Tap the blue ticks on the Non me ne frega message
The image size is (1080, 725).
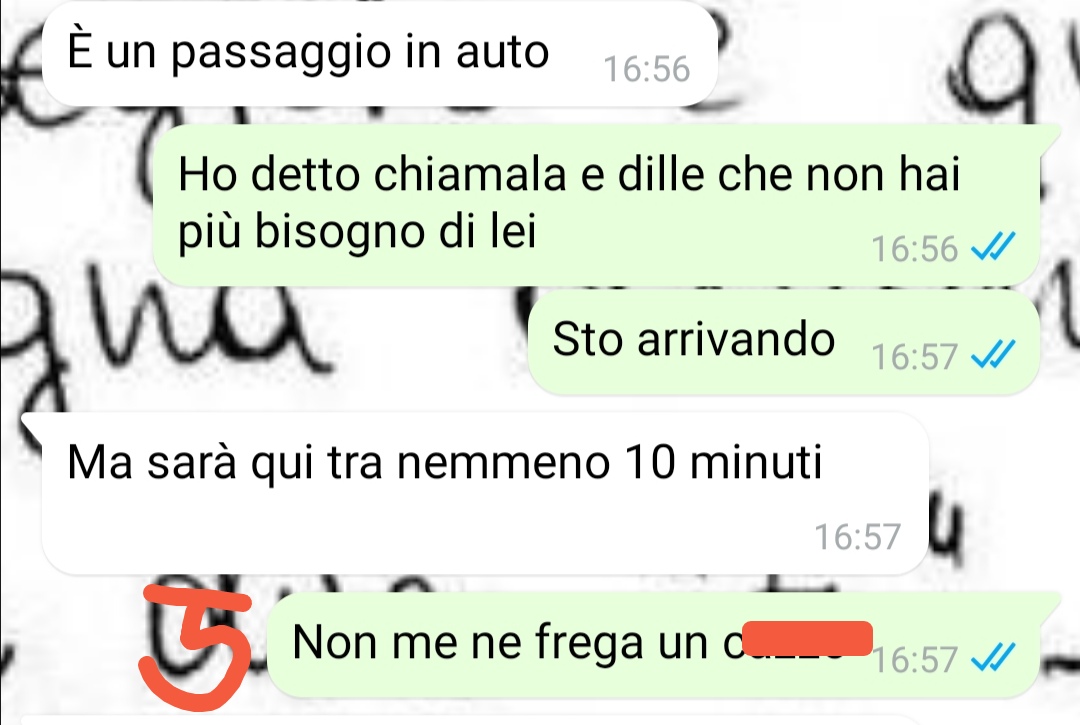(x=993, y=658)
